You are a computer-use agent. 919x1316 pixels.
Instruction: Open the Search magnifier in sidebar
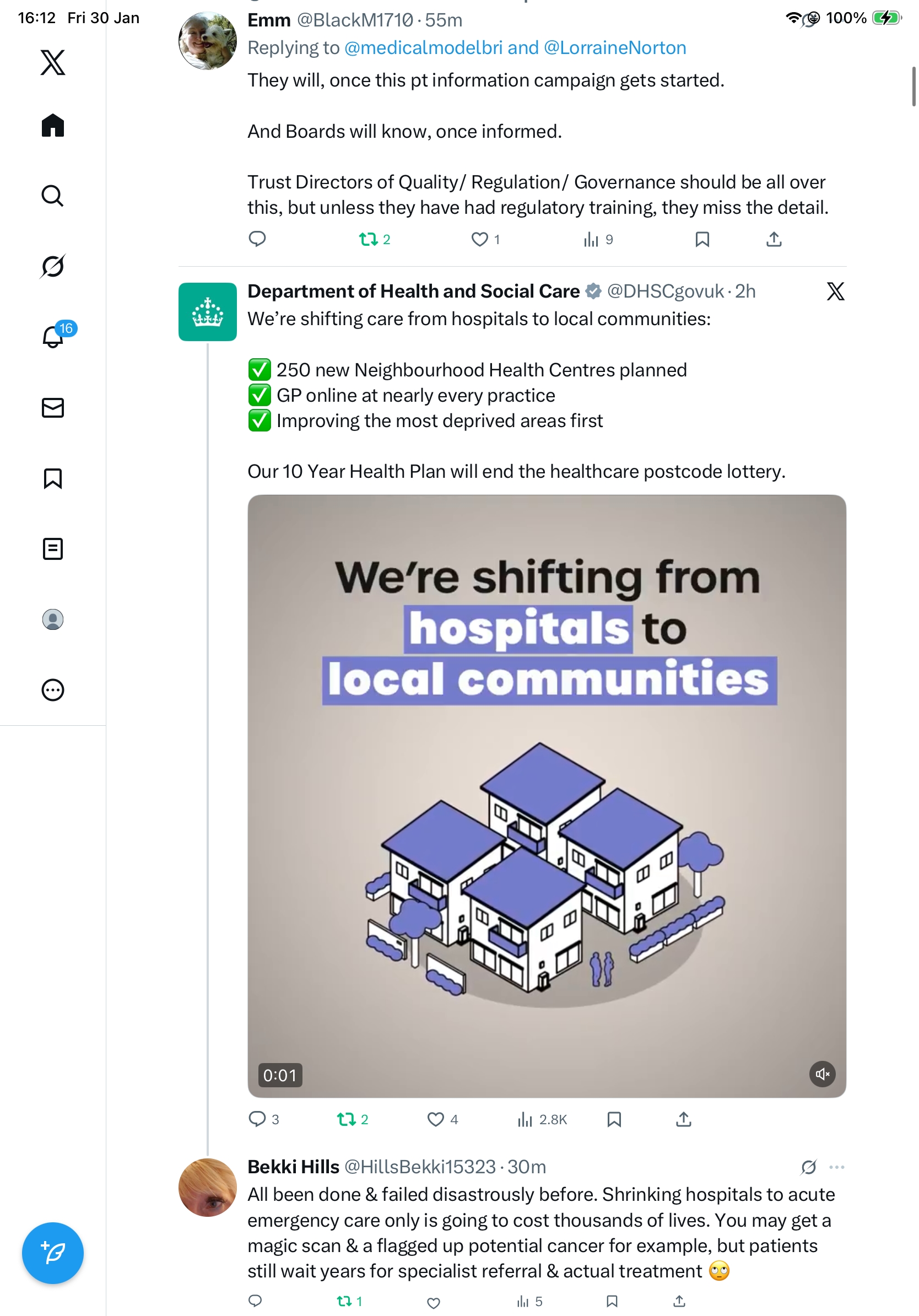53,196
